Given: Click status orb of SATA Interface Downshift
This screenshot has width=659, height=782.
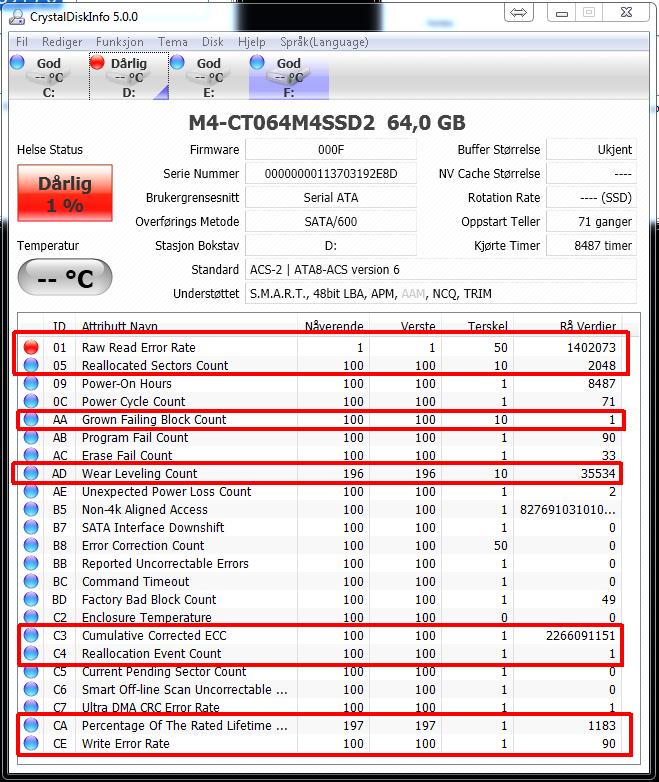Looking at the screenshot, I should click(x=31, y=527).
